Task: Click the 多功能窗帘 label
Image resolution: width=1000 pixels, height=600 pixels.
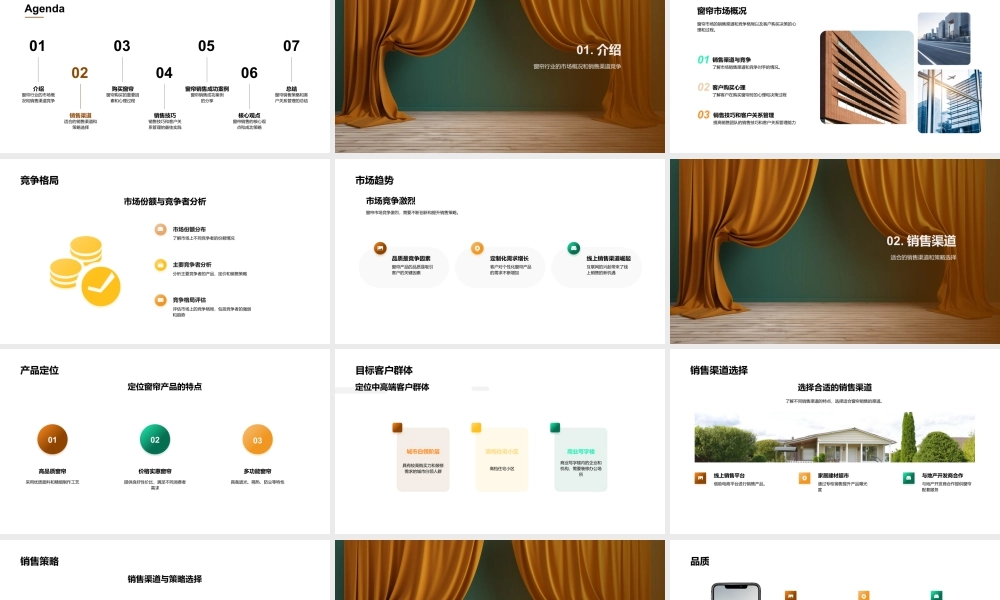Action: [258, 472]
